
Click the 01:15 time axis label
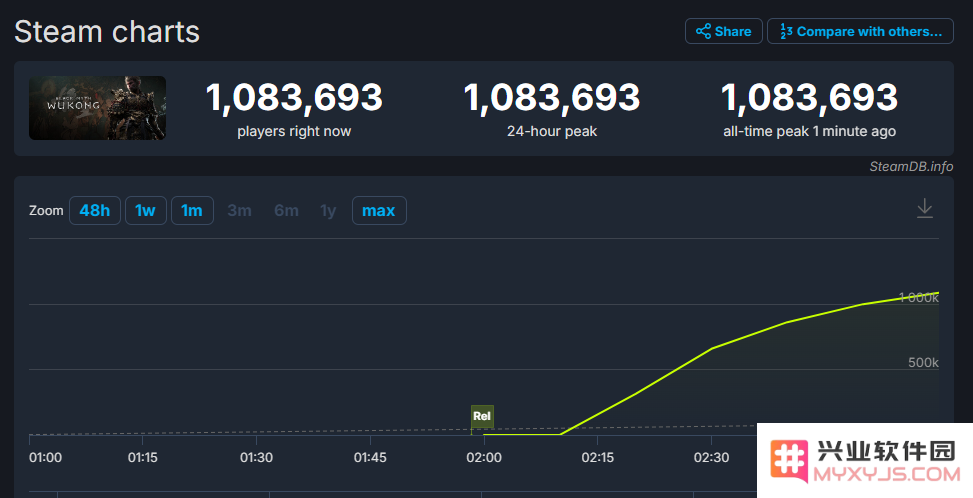click(x=143, y=458)
